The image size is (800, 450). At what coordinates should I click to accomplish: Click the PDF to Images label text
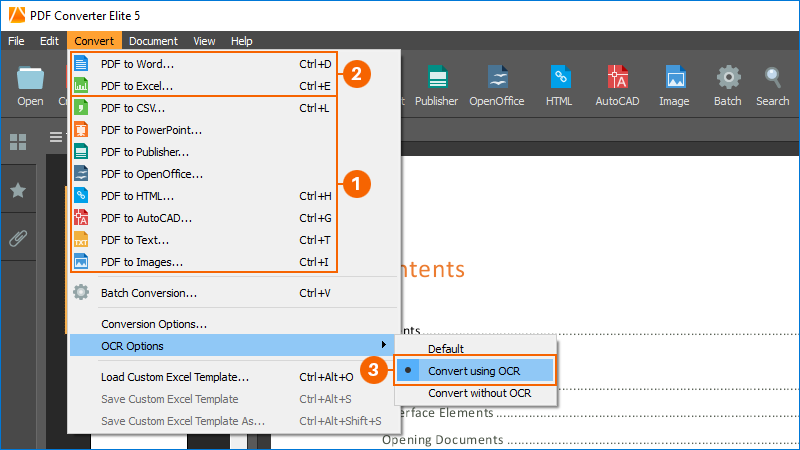click(x=142, y=262)
